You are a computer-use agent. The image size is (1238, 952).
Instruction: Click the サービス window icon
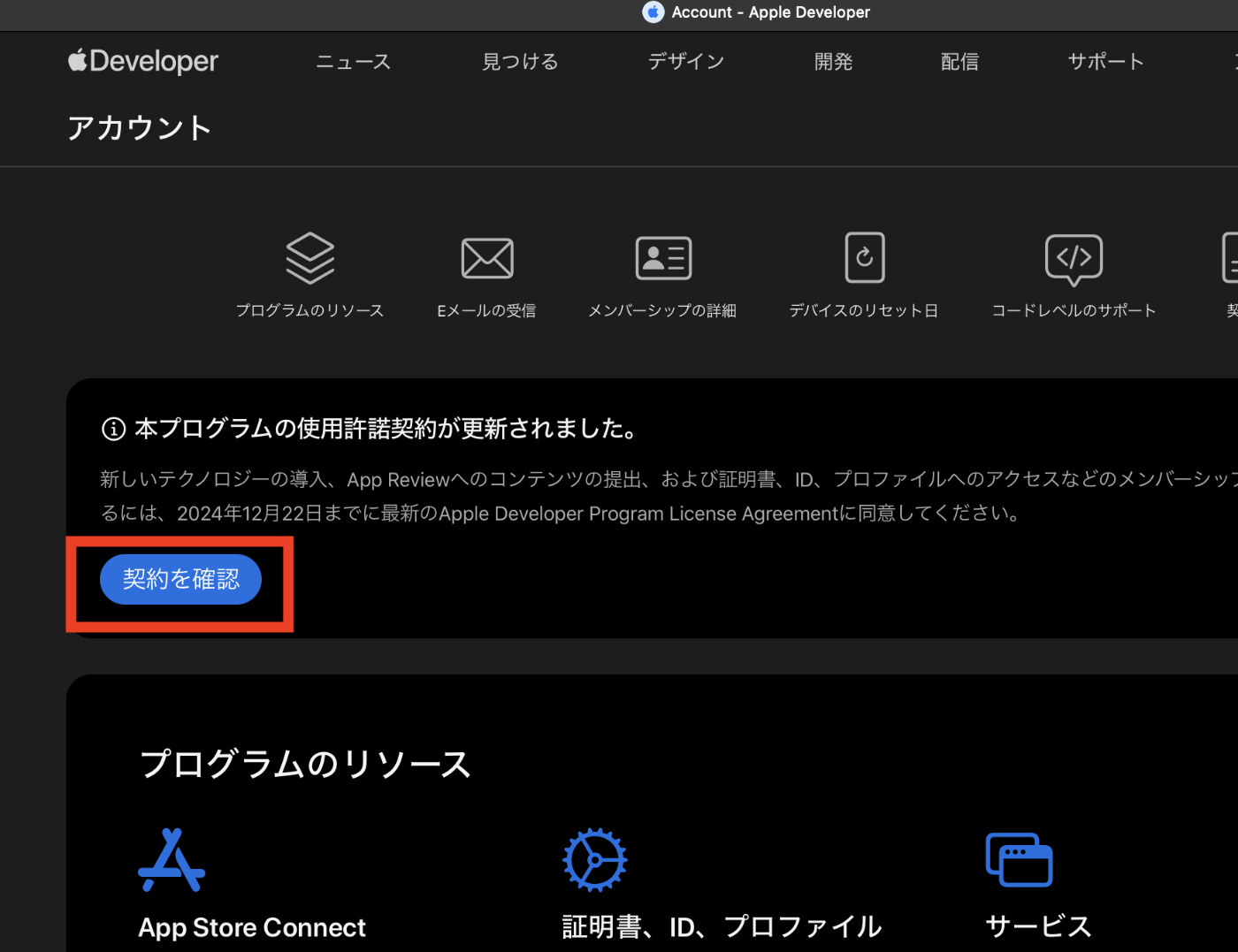pos(1020,859)
